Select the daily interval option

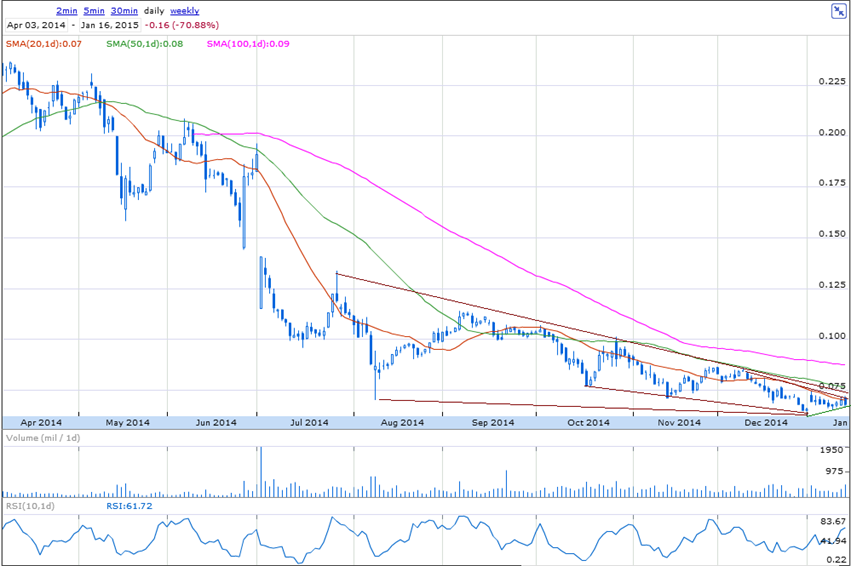click(153, 9)
